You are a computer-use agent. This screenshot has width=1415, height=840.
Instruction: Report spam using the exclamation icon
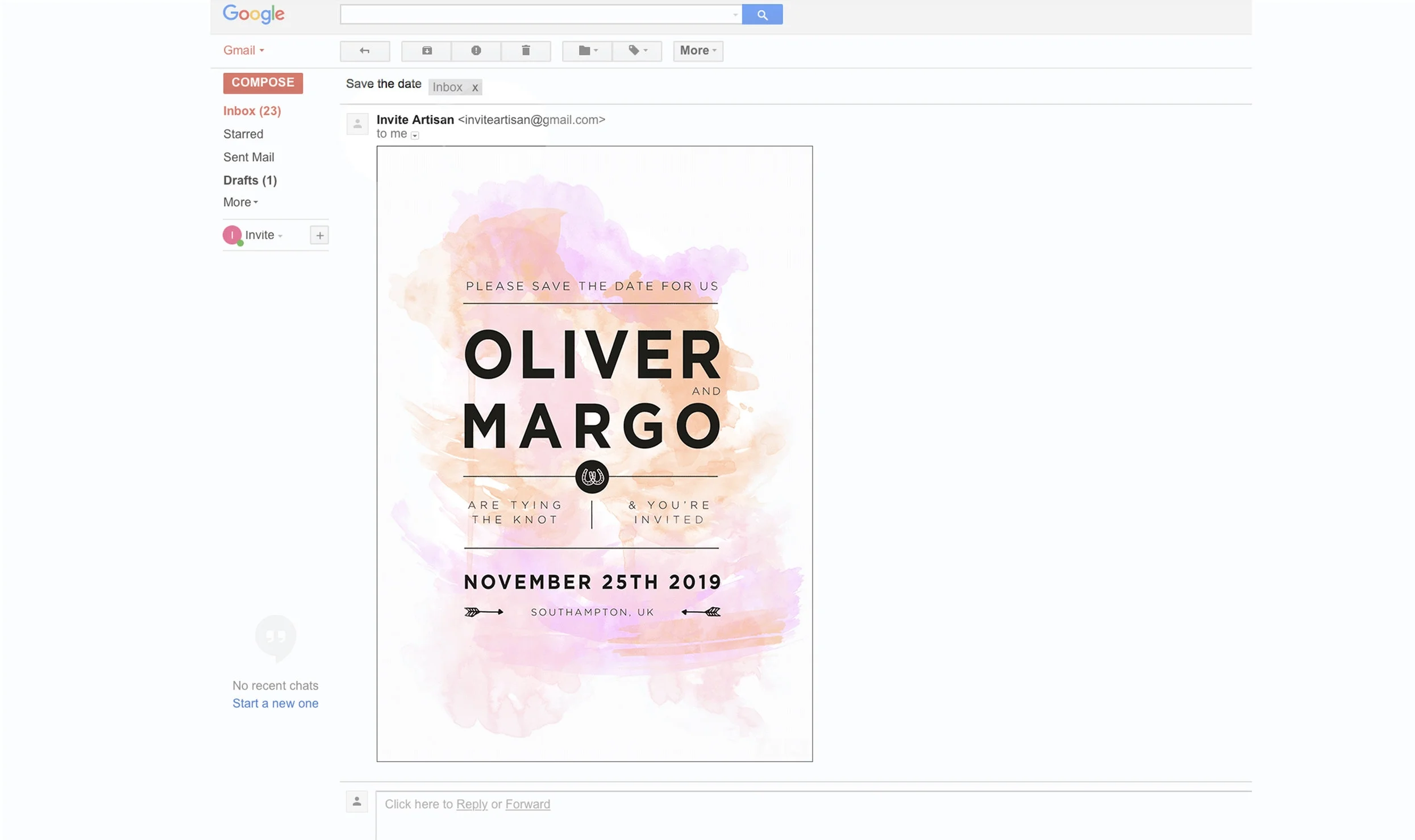476,51
